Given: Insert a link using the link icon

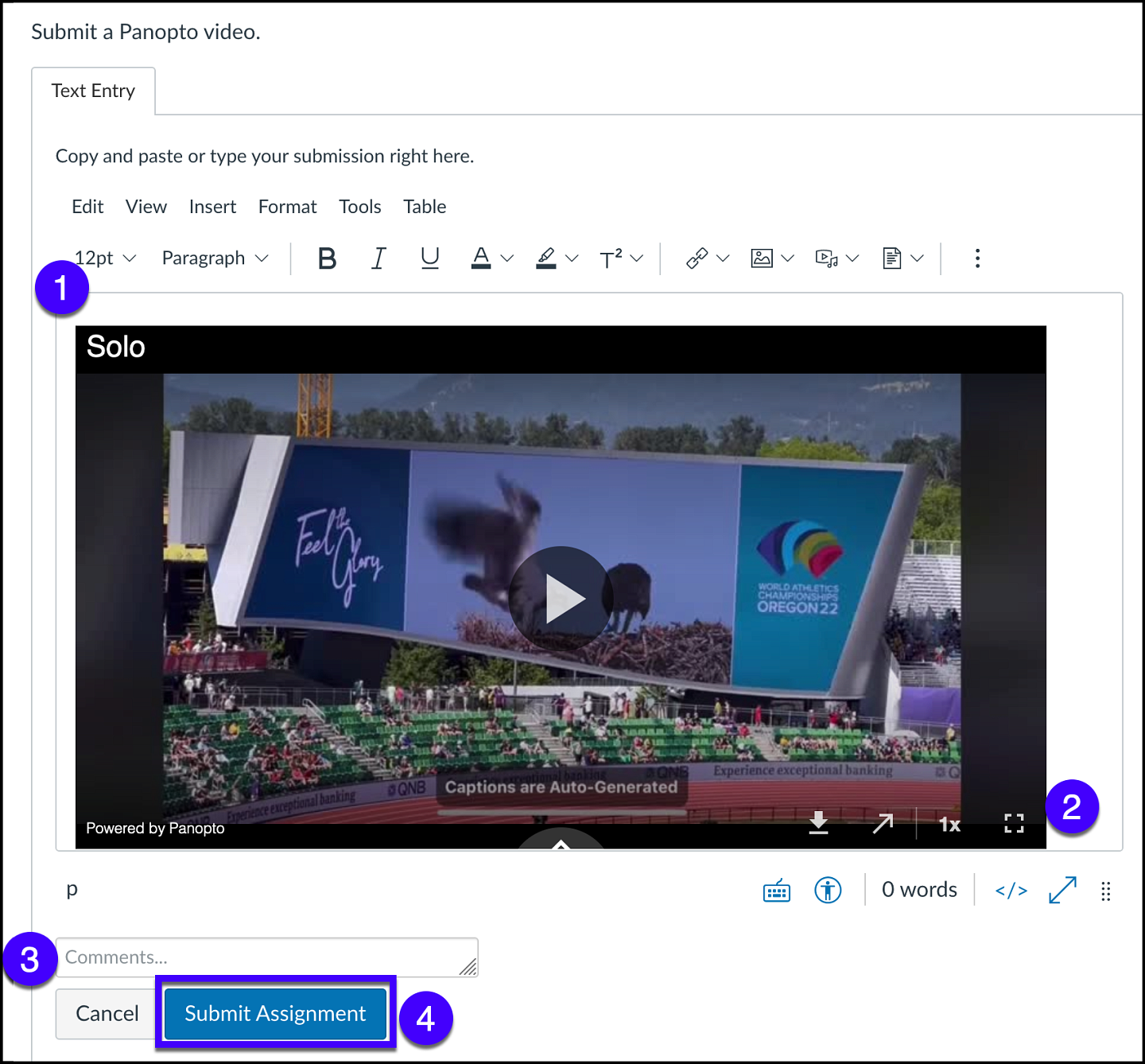Looking at the screenshot, I should (x=697, y=258).
